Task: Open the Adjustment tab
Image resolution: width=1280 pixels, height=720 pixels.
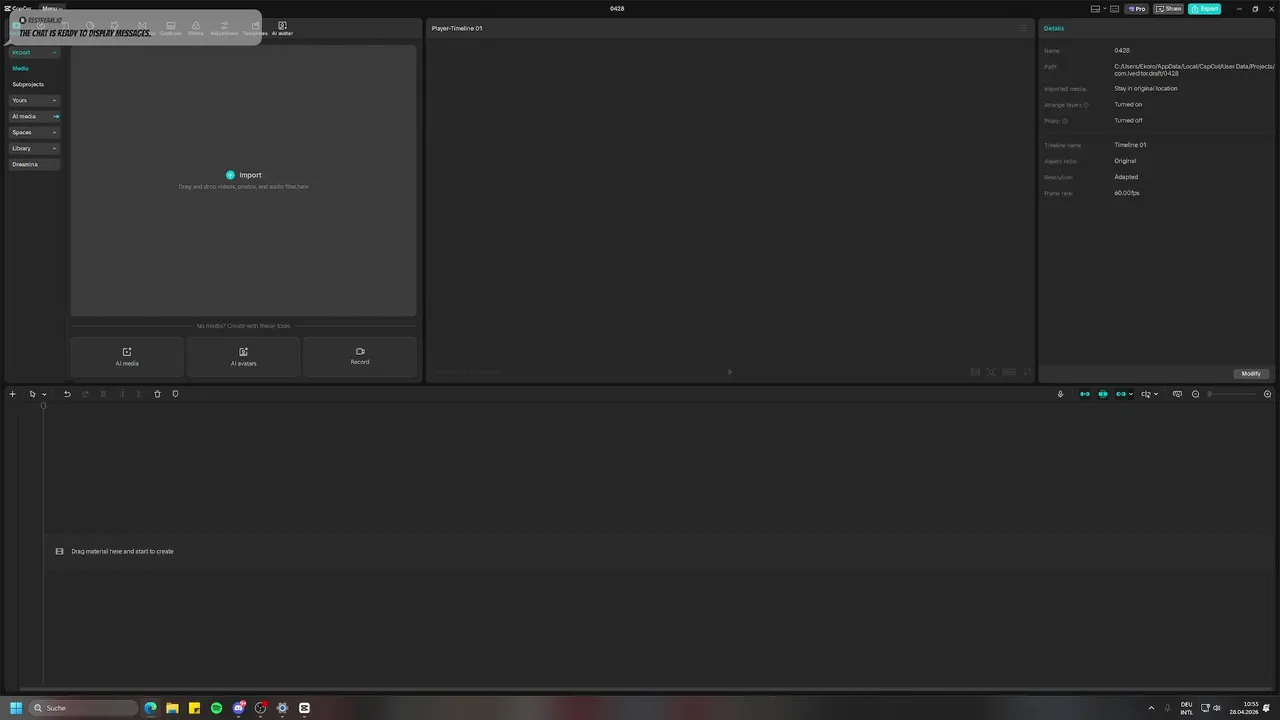Action: [224, 28]
